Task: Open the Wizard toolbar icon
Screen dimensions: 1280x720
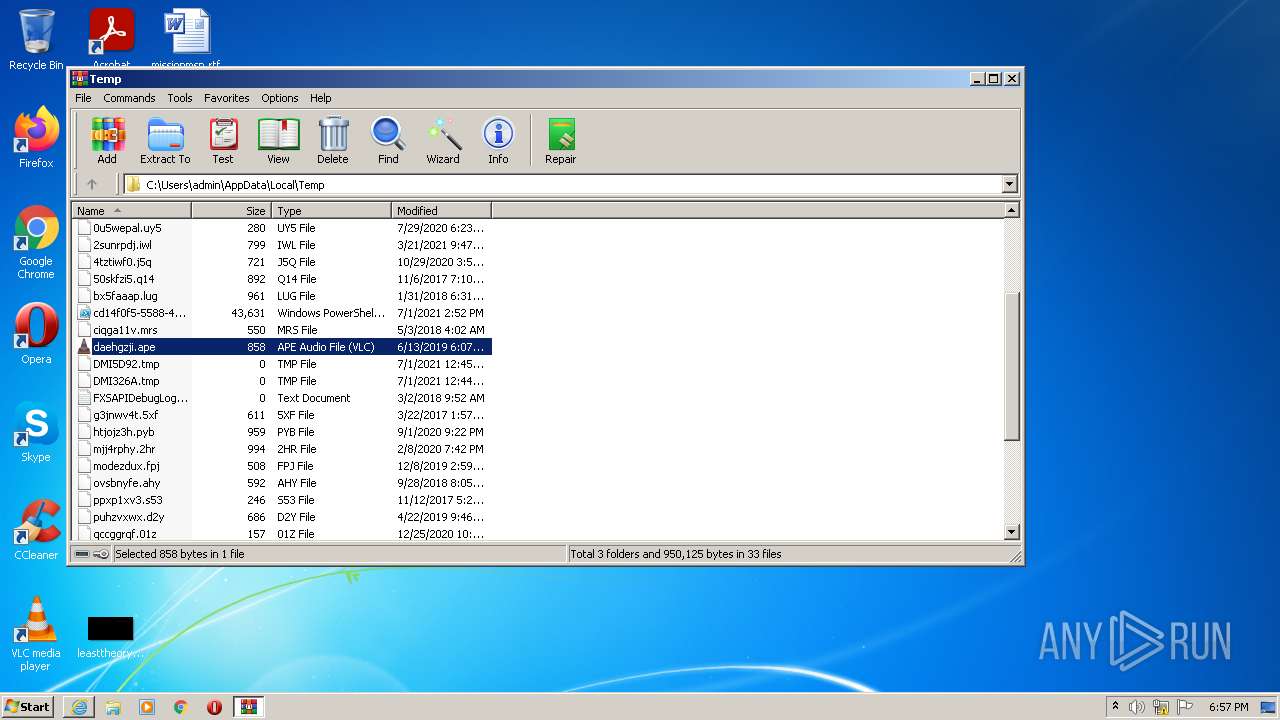Action: [443, 141]
